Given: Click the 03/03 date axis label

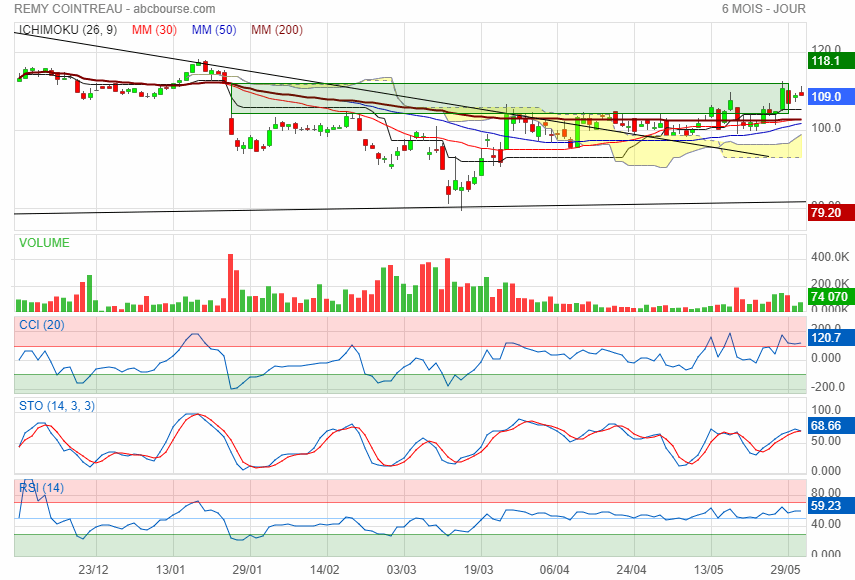Looking at the screenshot, I should [401, 570].
